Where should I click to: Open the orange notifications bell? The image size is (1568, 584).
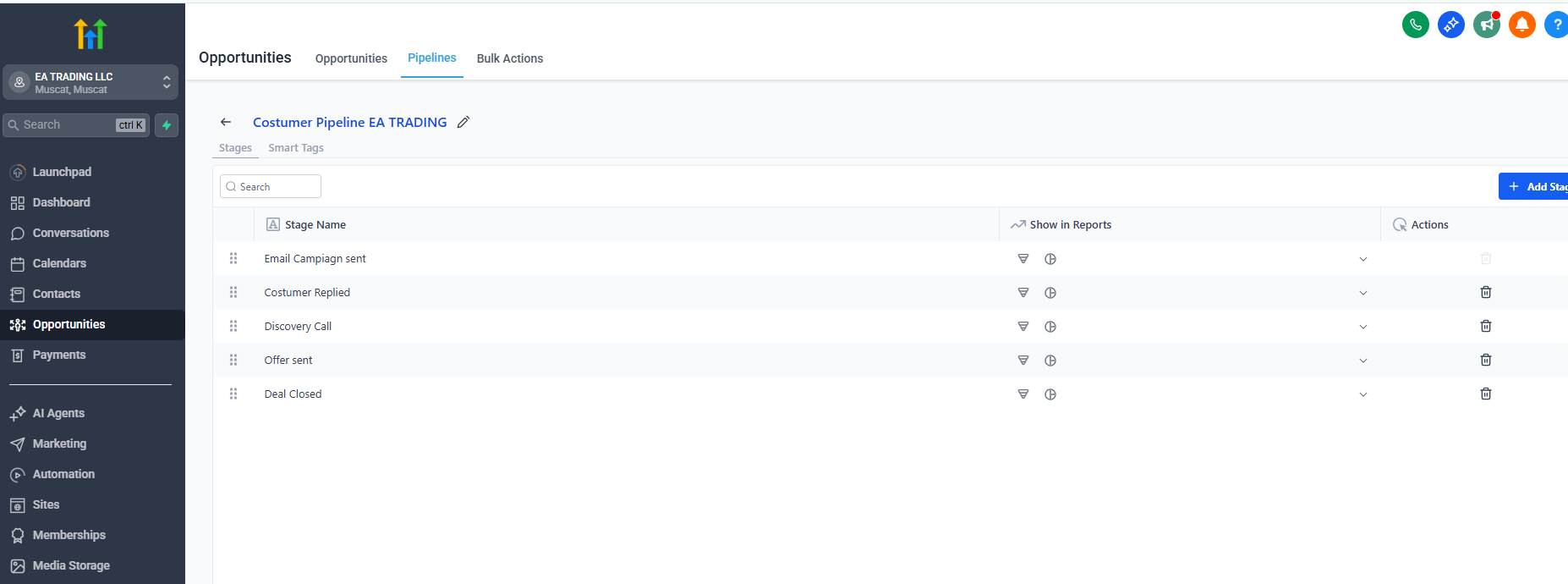(x=1521, y=25)
